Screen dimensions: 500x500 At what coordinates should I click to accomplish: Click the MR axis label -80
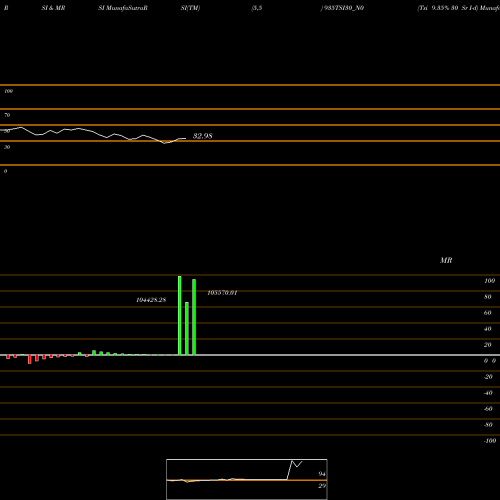coord(488,425)
